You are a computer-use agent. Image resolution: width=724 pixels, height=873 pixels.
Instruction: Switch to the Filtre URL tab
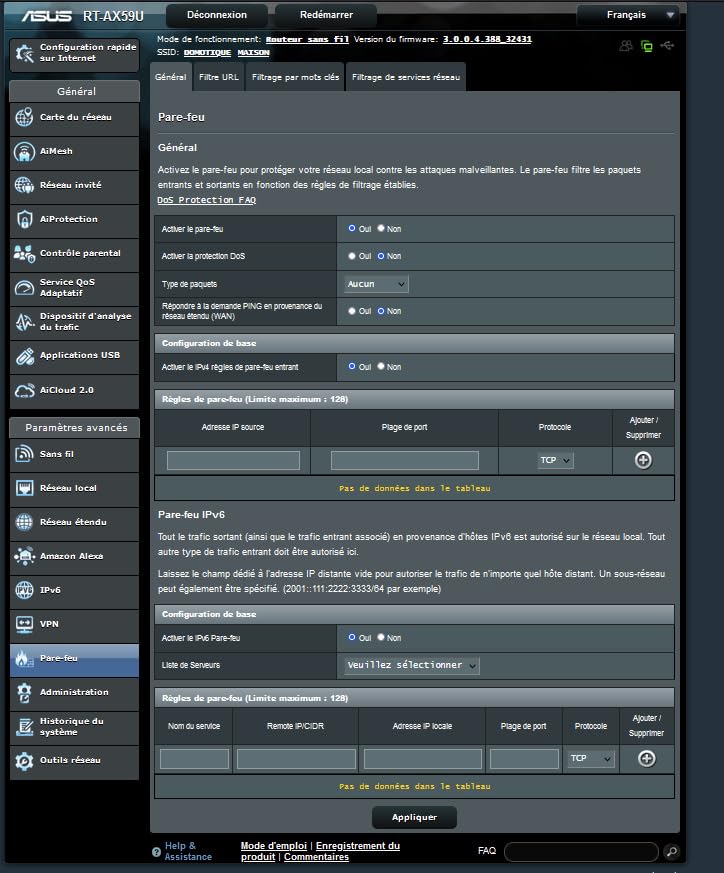point(218,77)
